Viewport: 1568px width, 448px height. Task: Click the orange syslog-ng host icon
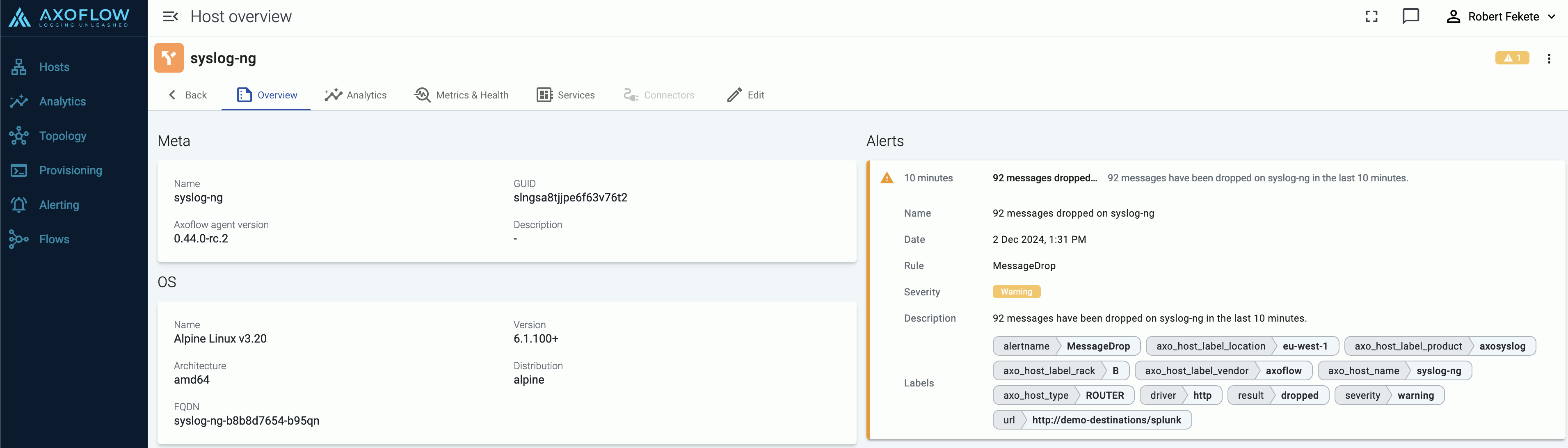(169, 58)
